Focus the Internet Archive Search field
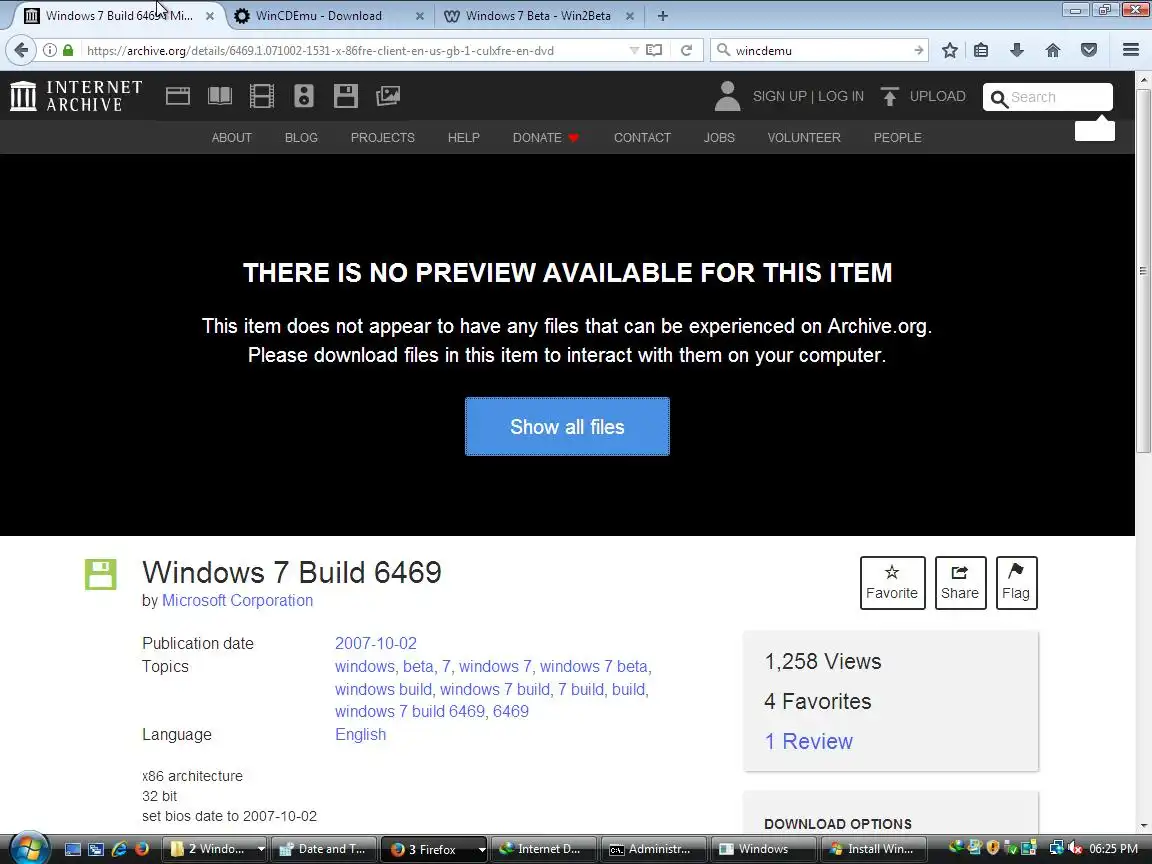Image resolution: width=1152 pixels, height=864 pixels. tap(1048, 97)
